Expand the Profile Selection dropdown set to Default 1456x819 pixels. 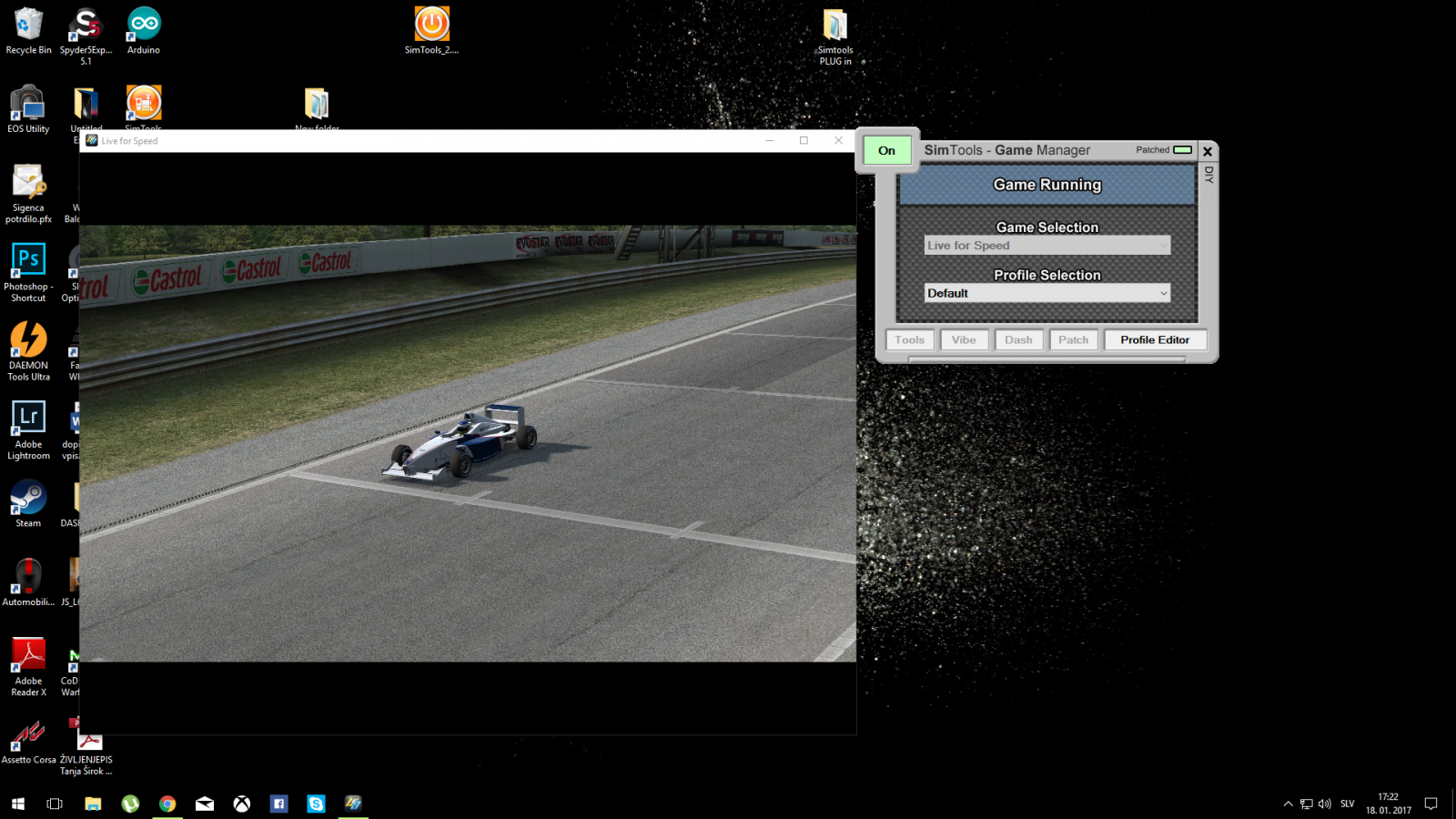click(1047, 293)
